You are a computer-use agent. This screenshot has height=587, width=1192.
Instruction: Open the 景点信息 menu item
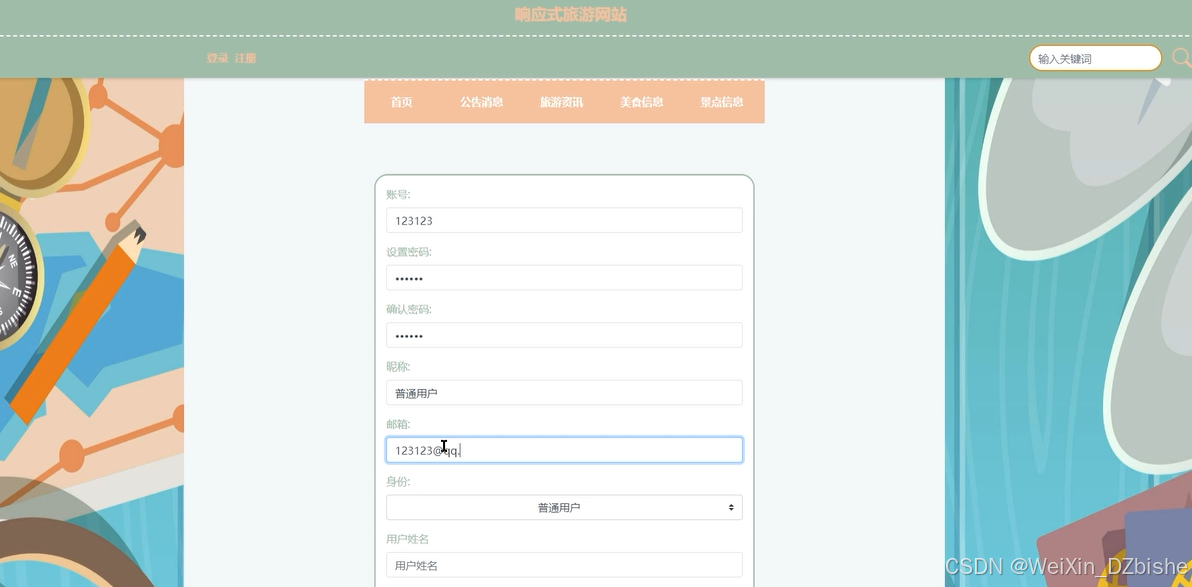click(721, 102)
